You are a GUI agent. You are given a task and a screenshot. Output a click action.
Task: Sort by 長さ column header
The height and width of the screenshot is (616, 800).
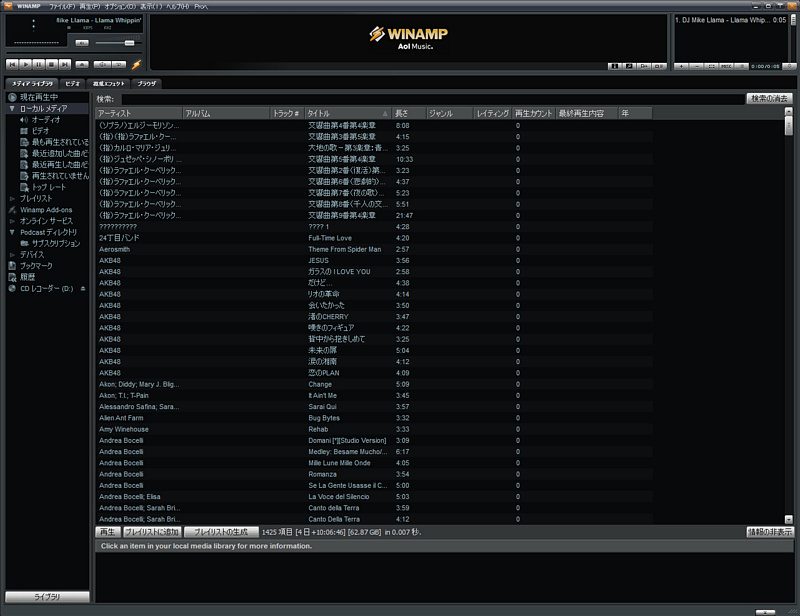(408, 113)
